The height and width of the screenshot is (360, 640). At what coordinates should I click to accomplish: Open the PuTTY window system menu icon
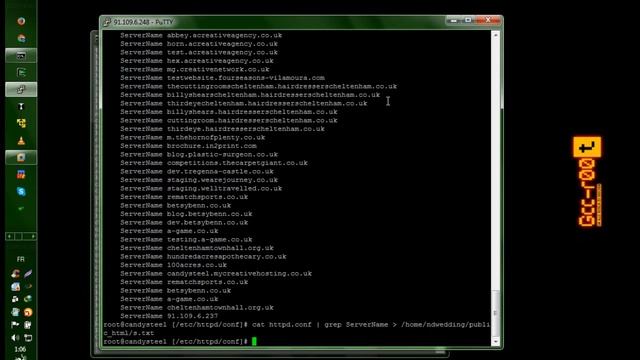click(x=107, y=22)
